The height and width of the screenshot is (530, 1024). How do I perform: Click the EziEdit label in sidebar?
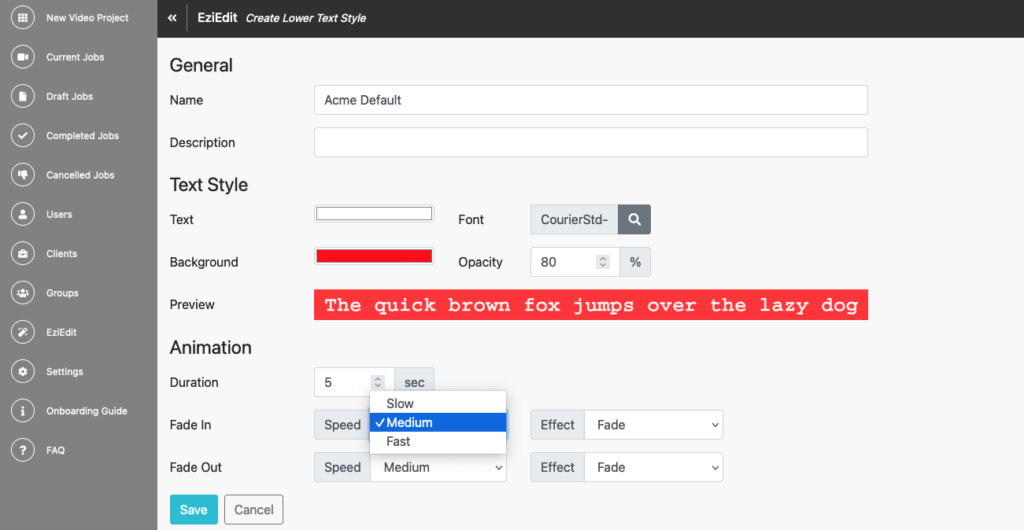61,332
